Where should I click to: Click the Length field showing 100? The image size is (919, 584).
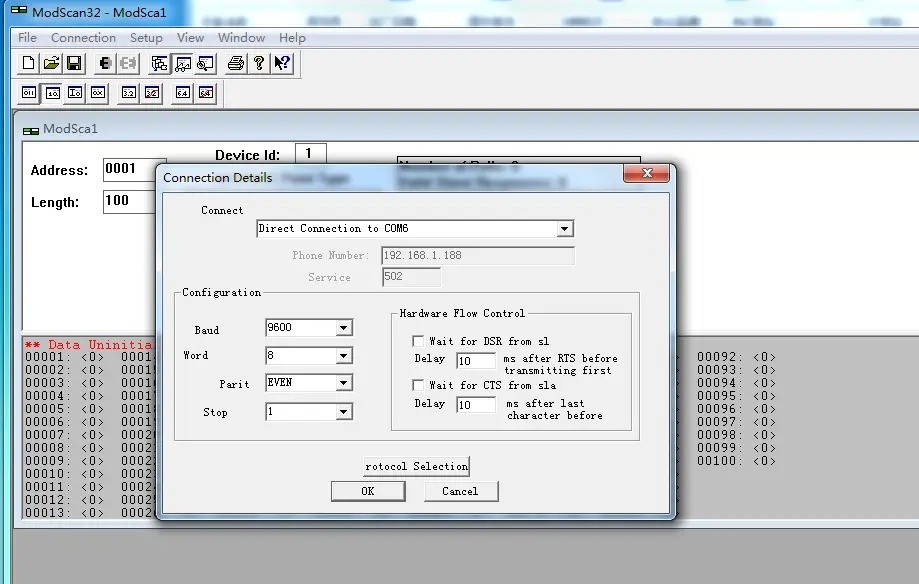tap(130, 202)
